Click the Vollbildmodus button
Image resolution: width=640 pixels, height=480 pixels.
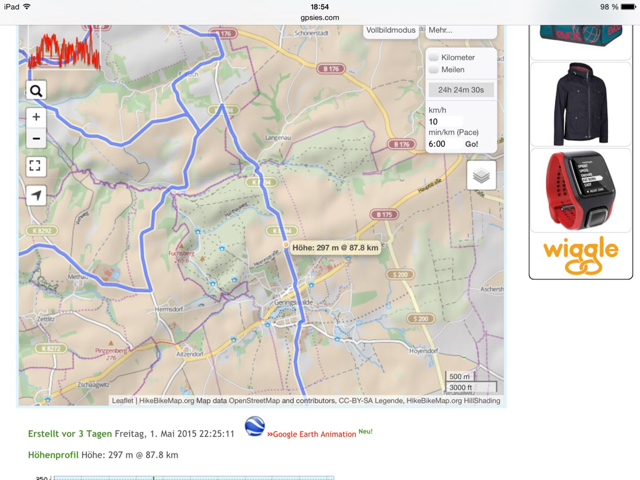[390, 30]
